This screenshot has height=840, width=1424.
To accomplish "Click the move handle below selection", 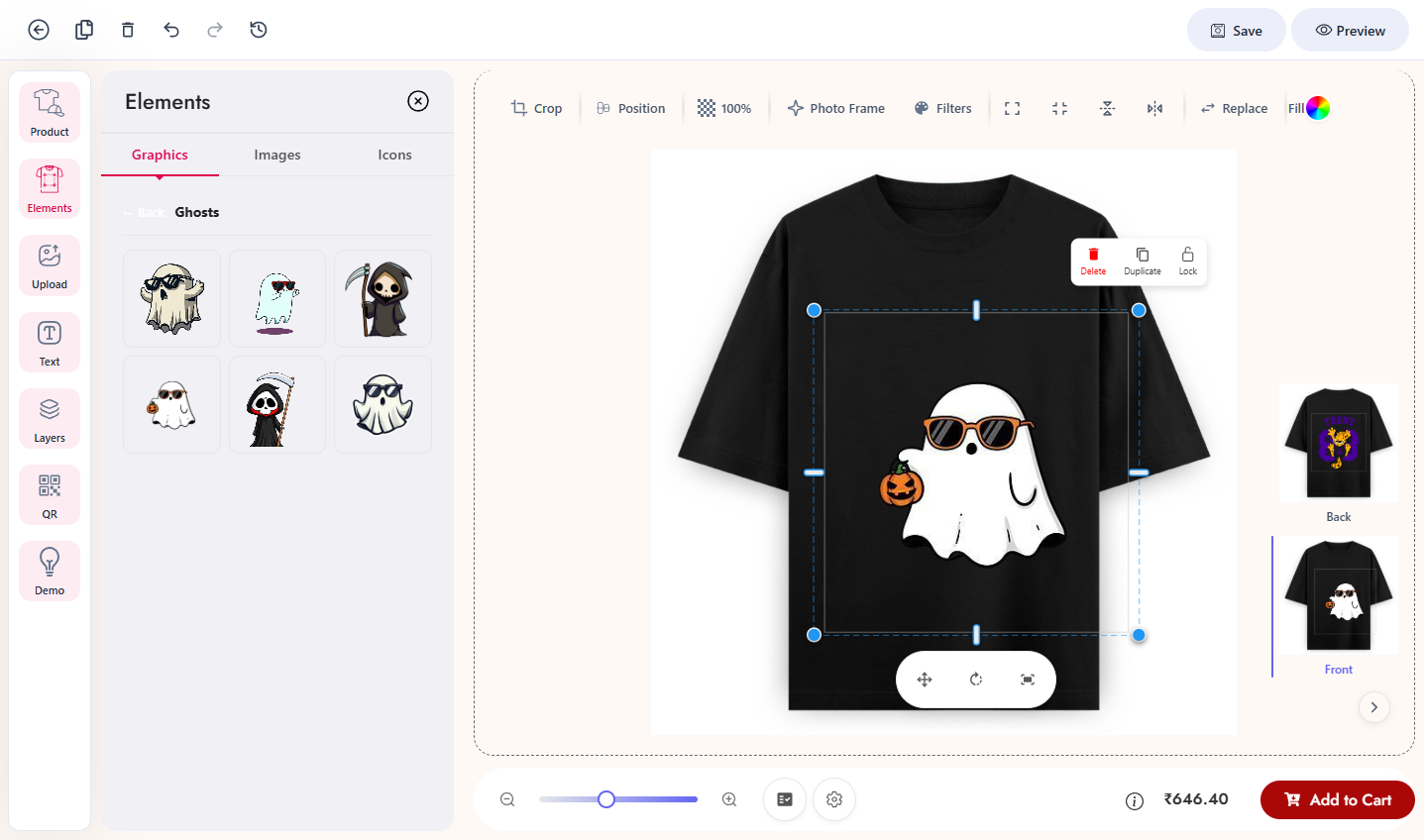I will coord(925,680).
